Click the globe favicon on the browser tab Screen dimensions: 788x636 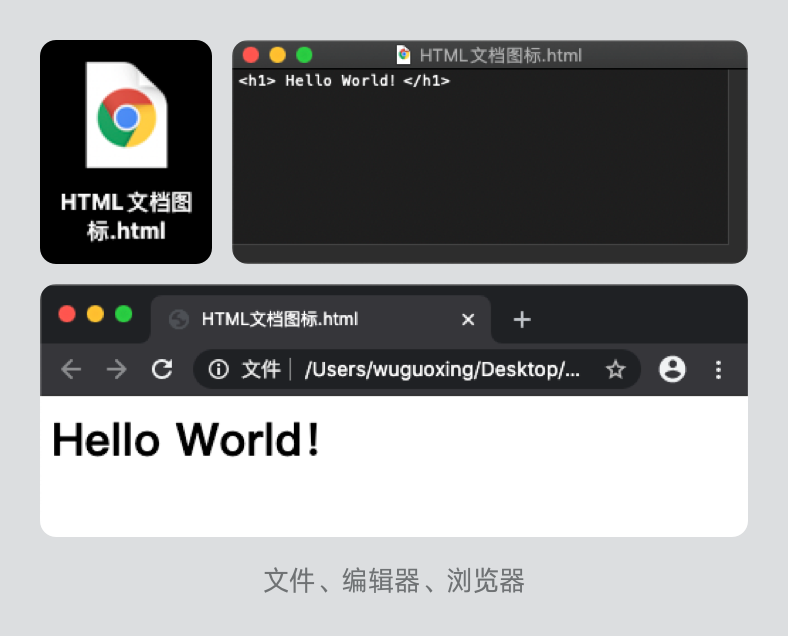(x=179, y=320)
